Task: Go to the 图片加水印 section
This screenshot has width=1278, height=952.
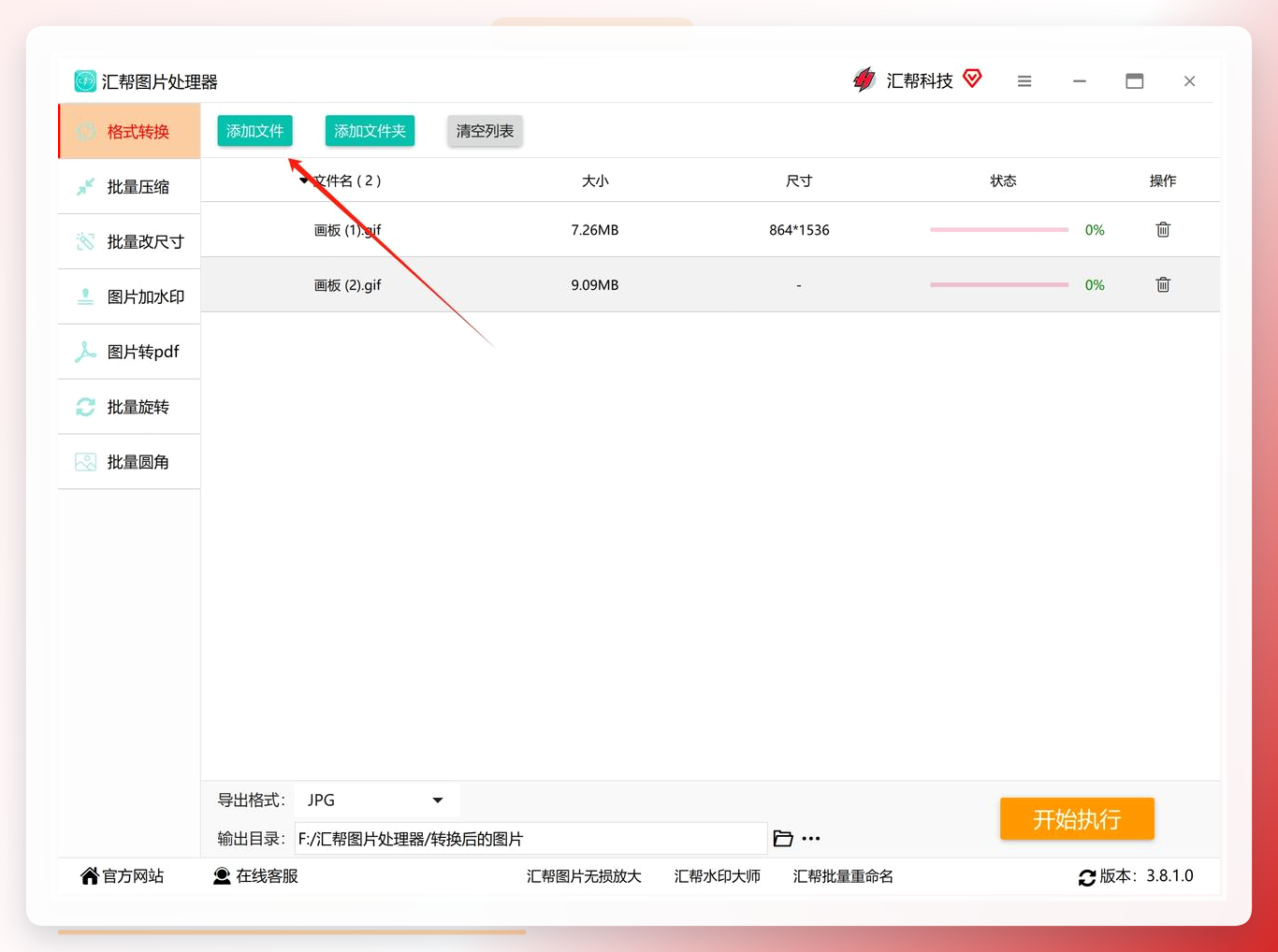Action: pyautogui.click(x=129, y=296)
